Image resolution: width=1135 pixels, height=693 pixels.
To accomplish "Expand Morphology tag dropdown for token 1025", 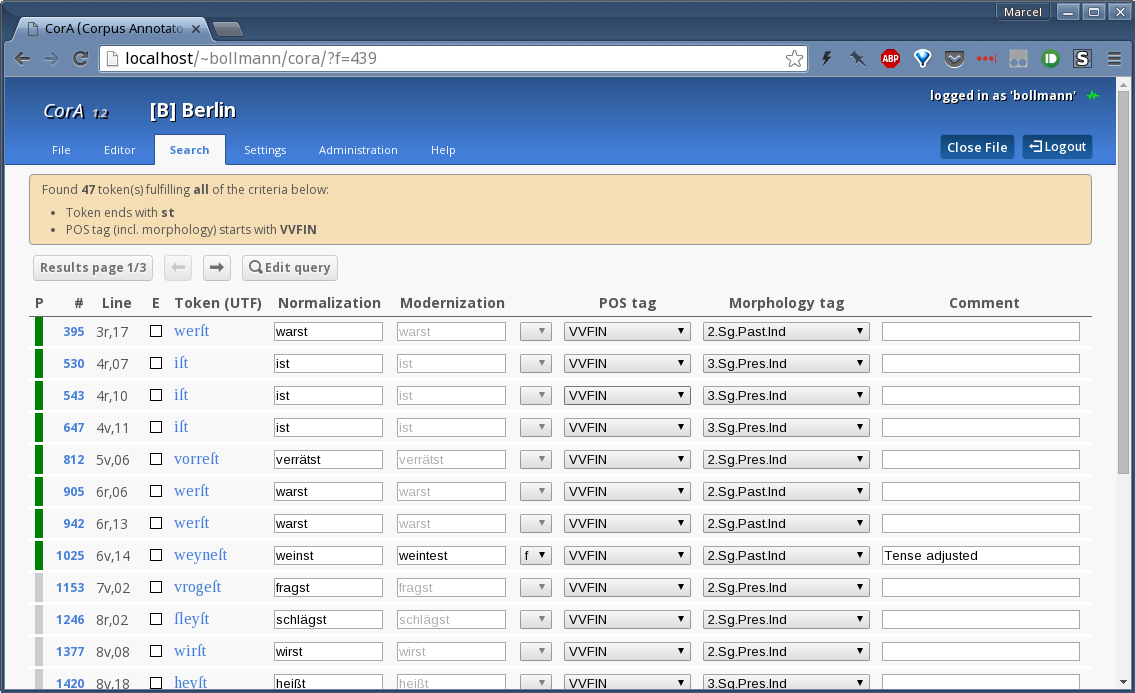I will tap(785, 555).
